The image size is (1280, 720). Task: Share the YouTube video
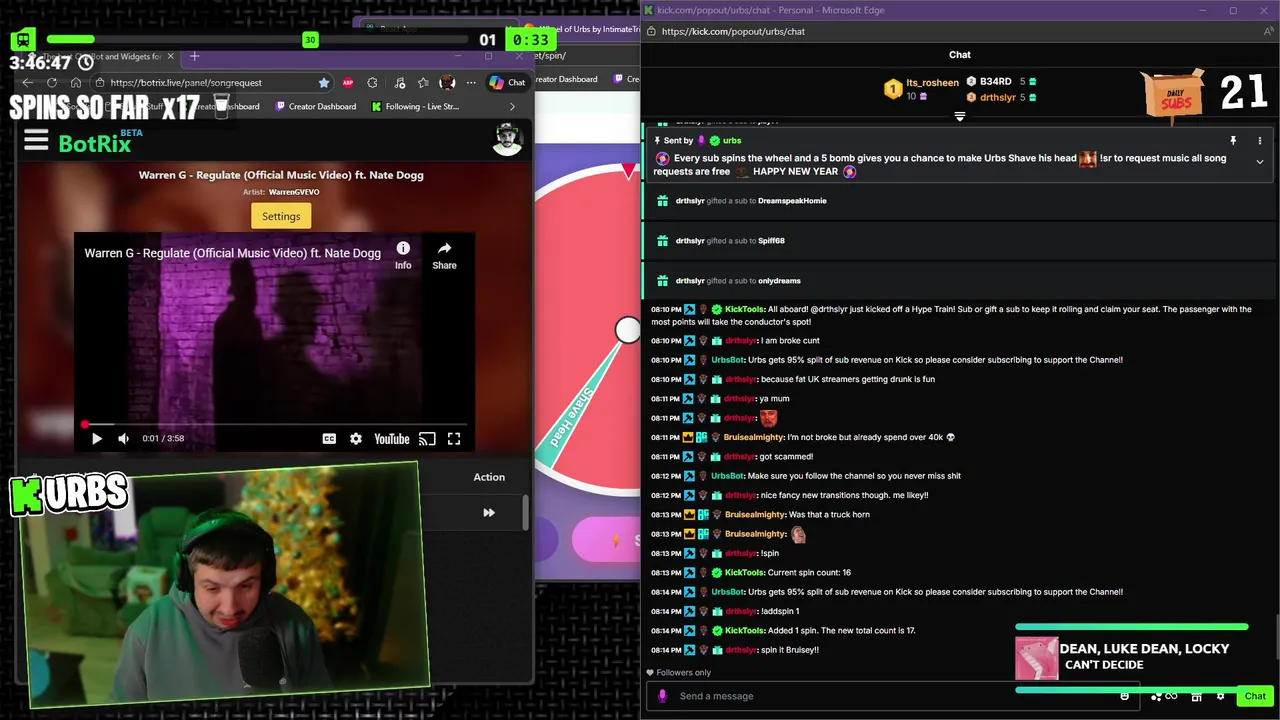(x=444, y=255)
